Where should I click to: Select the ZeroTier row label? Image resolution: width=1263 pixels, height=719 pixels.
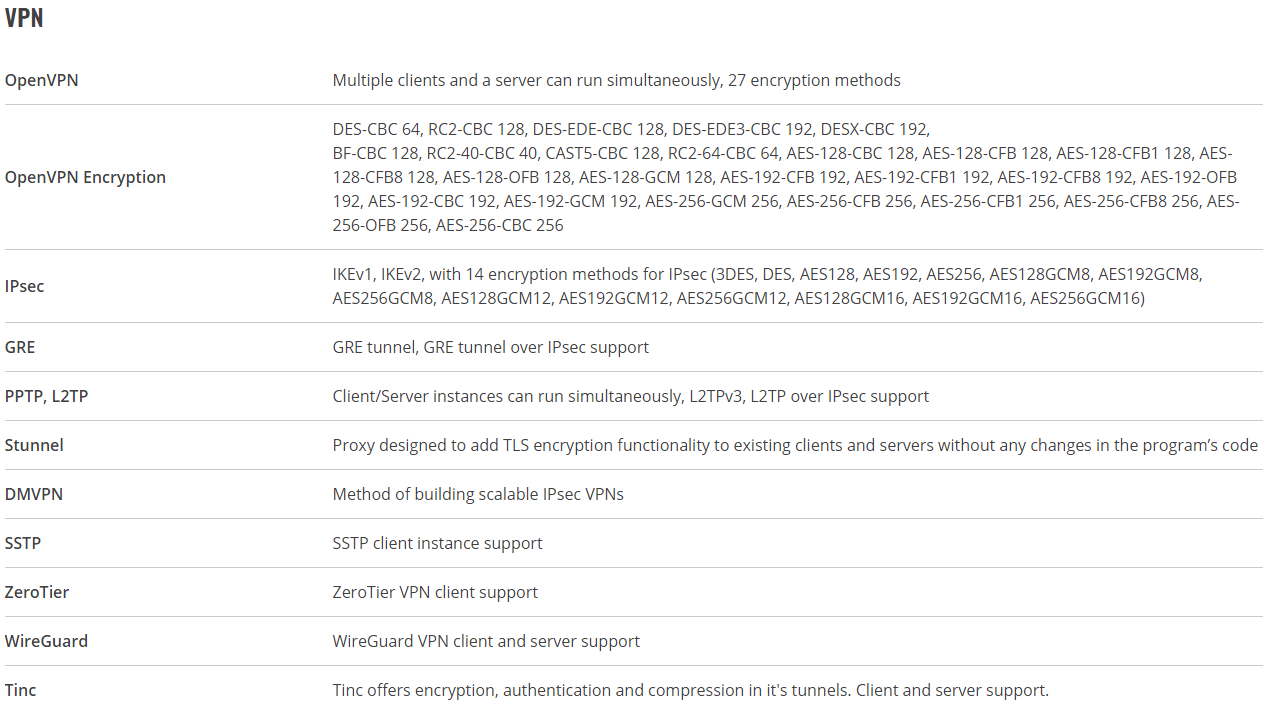pyautogui.click(x=37, y=592)
